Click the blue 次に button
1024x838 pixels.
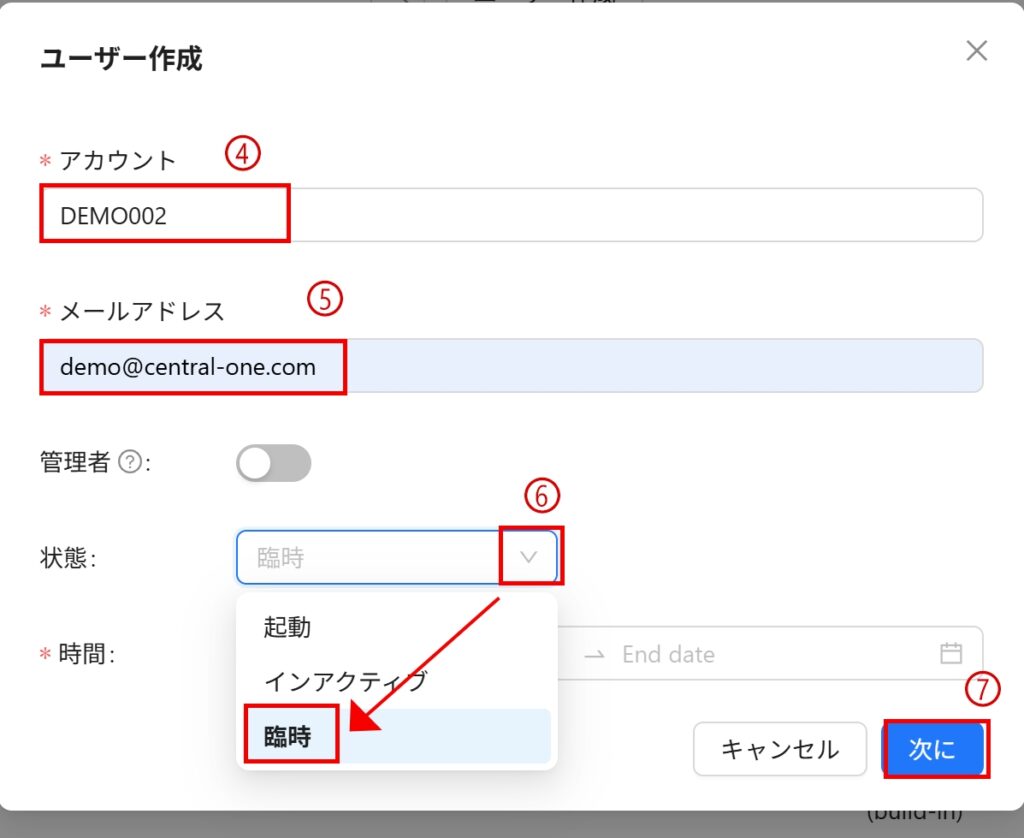(932, 749)
